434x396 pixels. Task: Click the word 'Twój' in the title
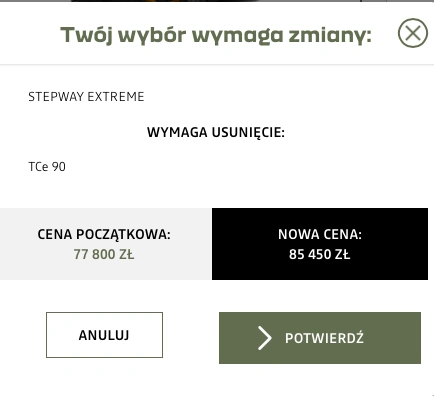[x=86, y=35]
